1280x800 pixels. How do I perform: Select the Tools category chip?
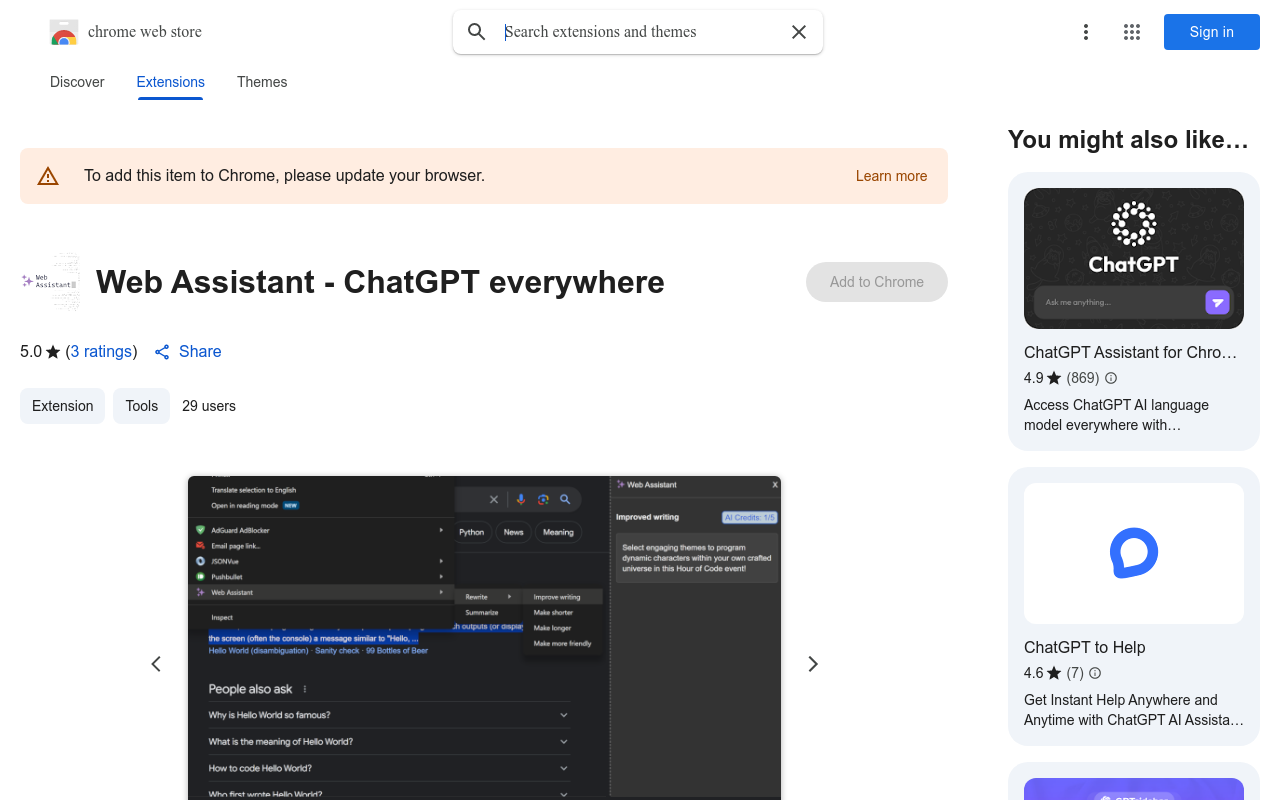(x=141, y=406)
